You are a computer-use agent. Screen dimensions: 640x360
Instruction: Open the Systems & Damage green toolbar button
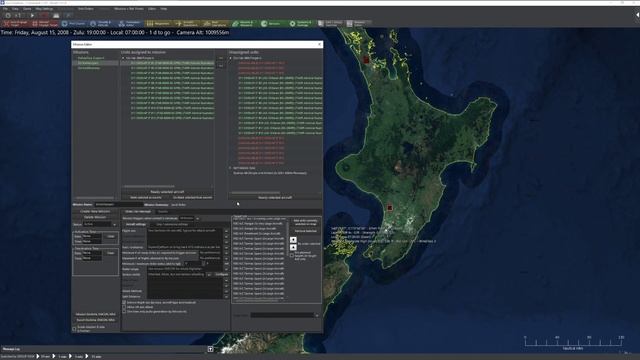click(x=301, y=24)
